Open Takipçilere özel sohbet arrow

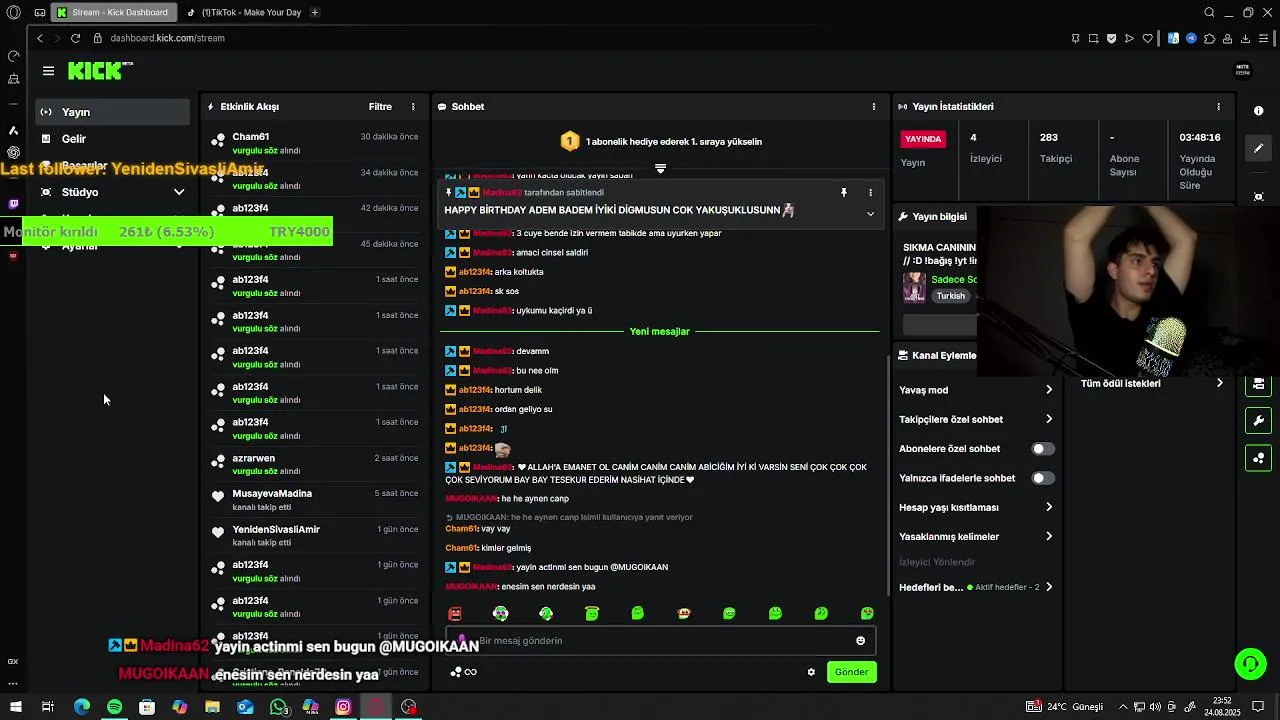point(1049,419)
